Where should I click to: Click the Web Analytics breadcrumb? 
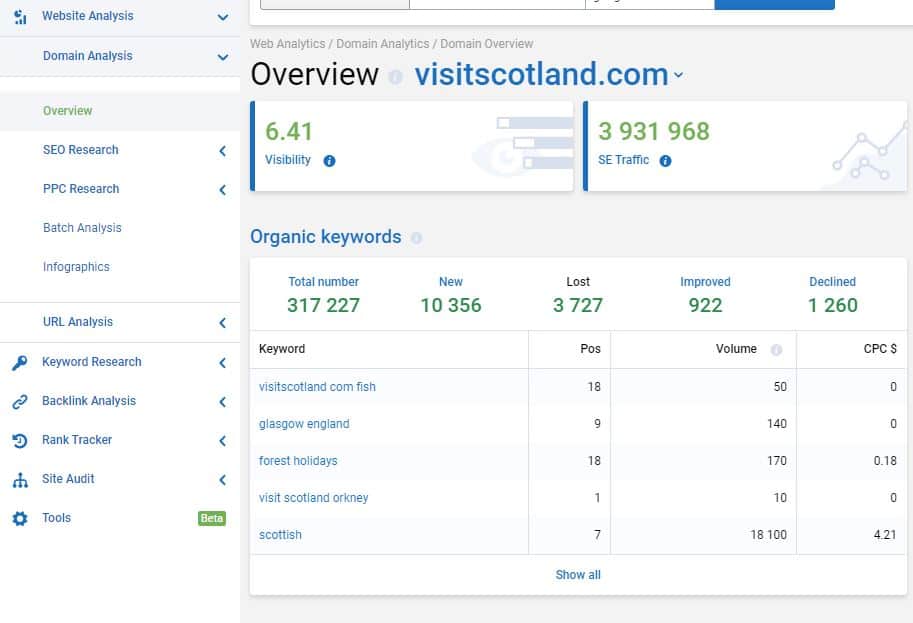pyautogui.click(x=288, y=44)
